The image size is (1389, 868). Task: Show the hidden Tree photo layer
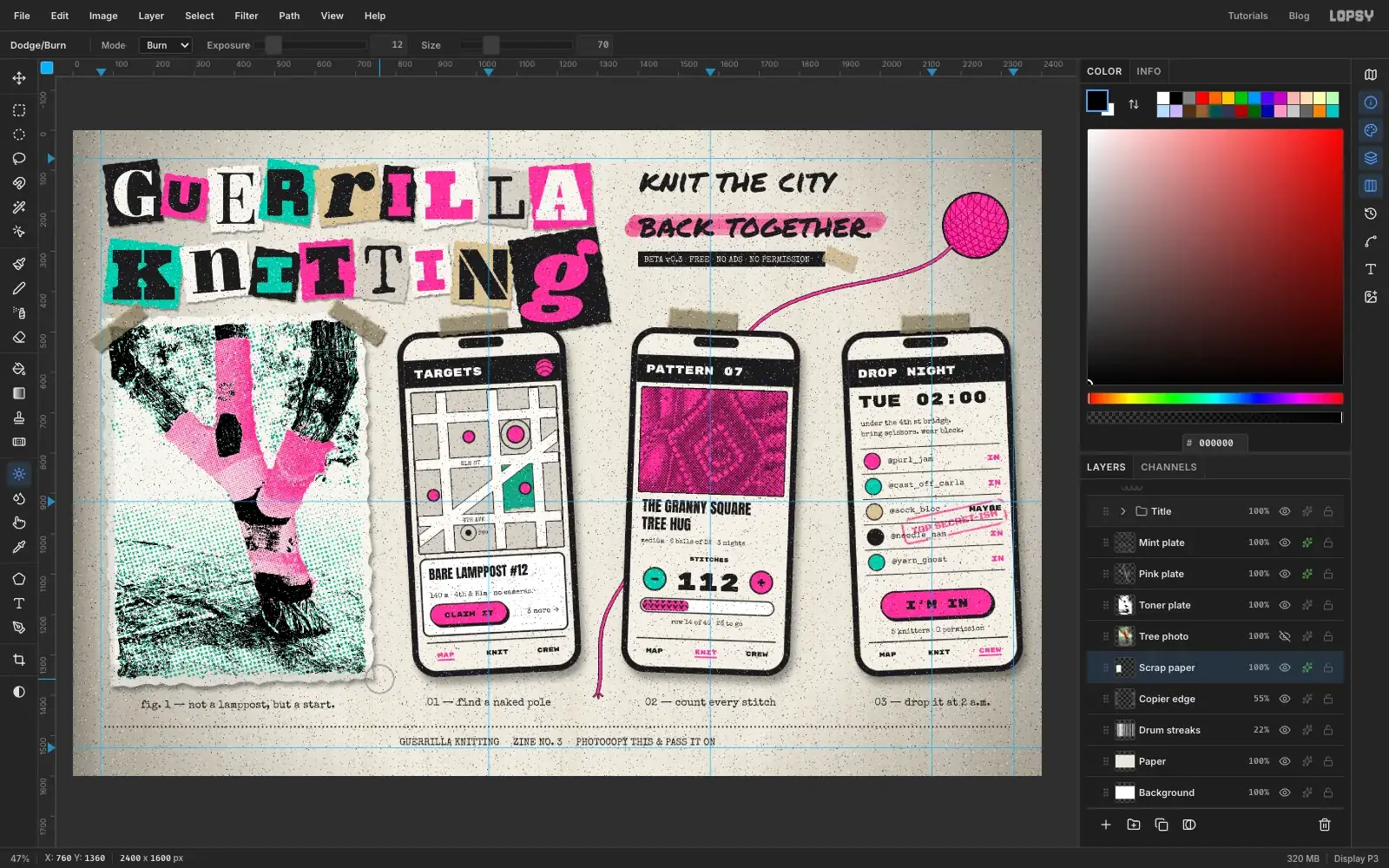[1284, 636]
